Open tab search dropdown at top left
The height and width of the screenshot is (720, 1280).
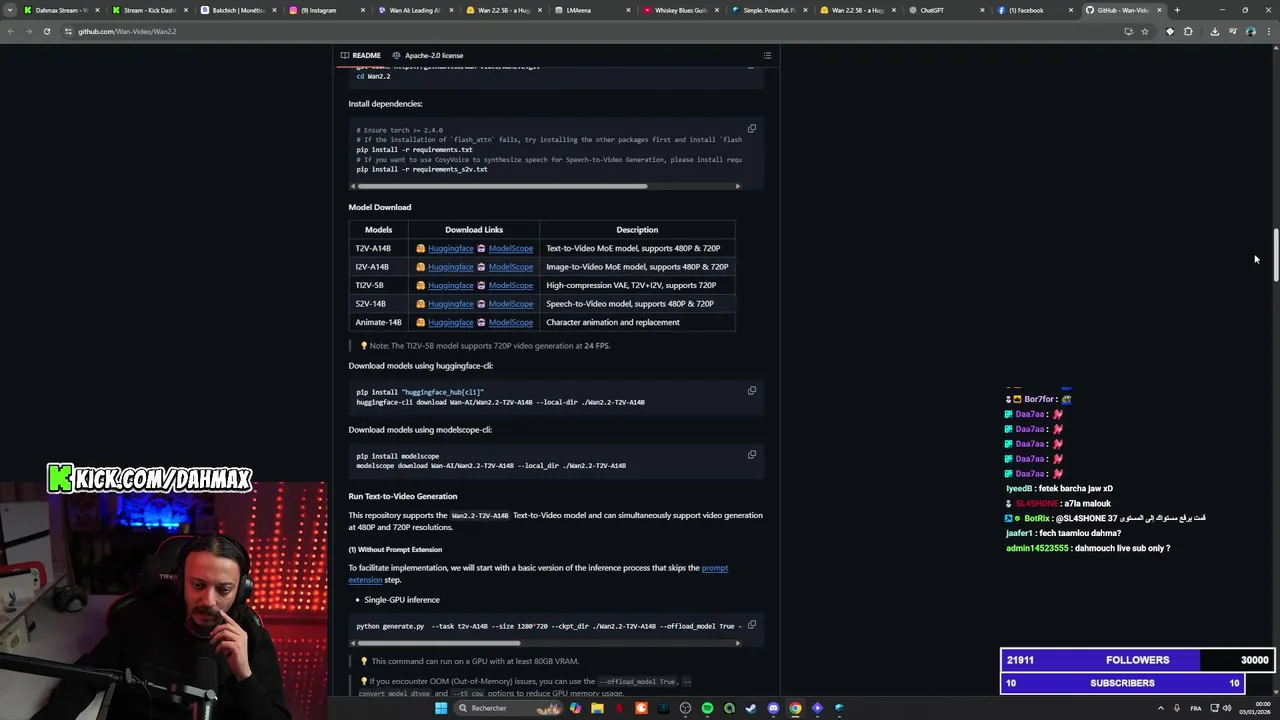[x=10, y=10]
